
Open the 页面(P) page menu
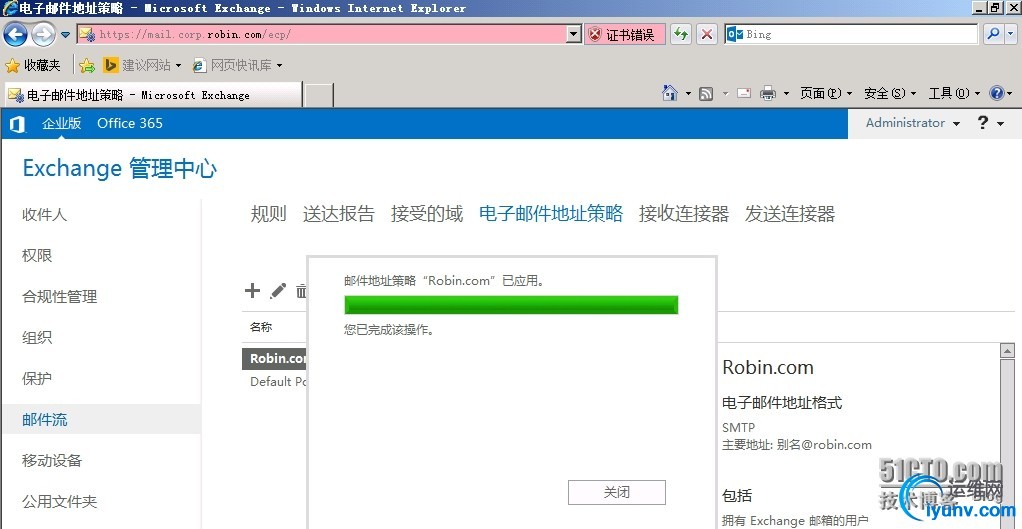click(x=826, y=94)
